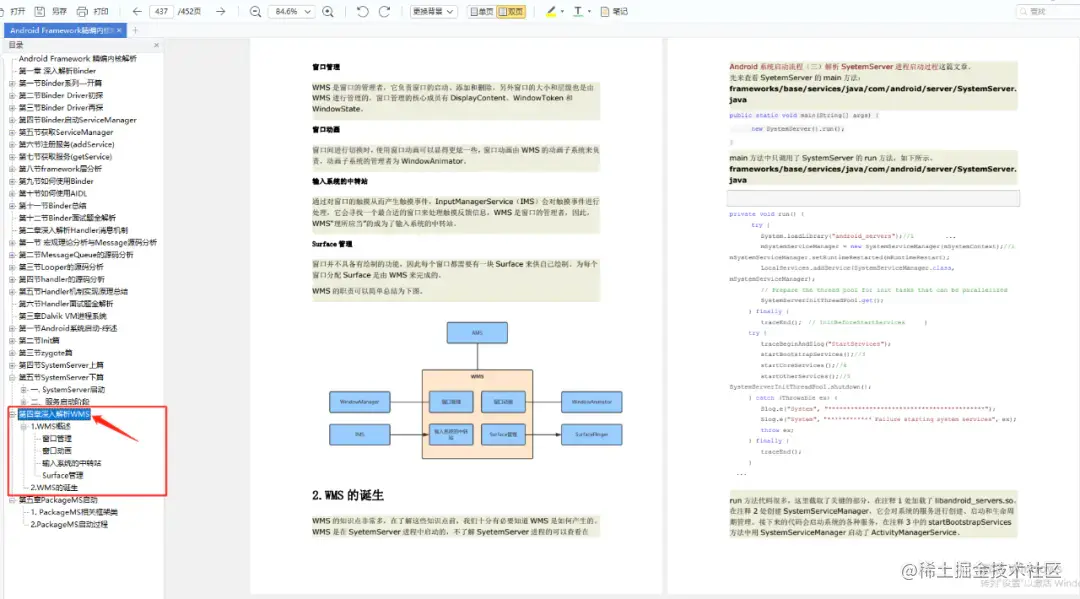The width and height of the screenshot is (1080, 599).
Task: Select 2.WMS的诞生 outline entry
Action: point(54,488)
